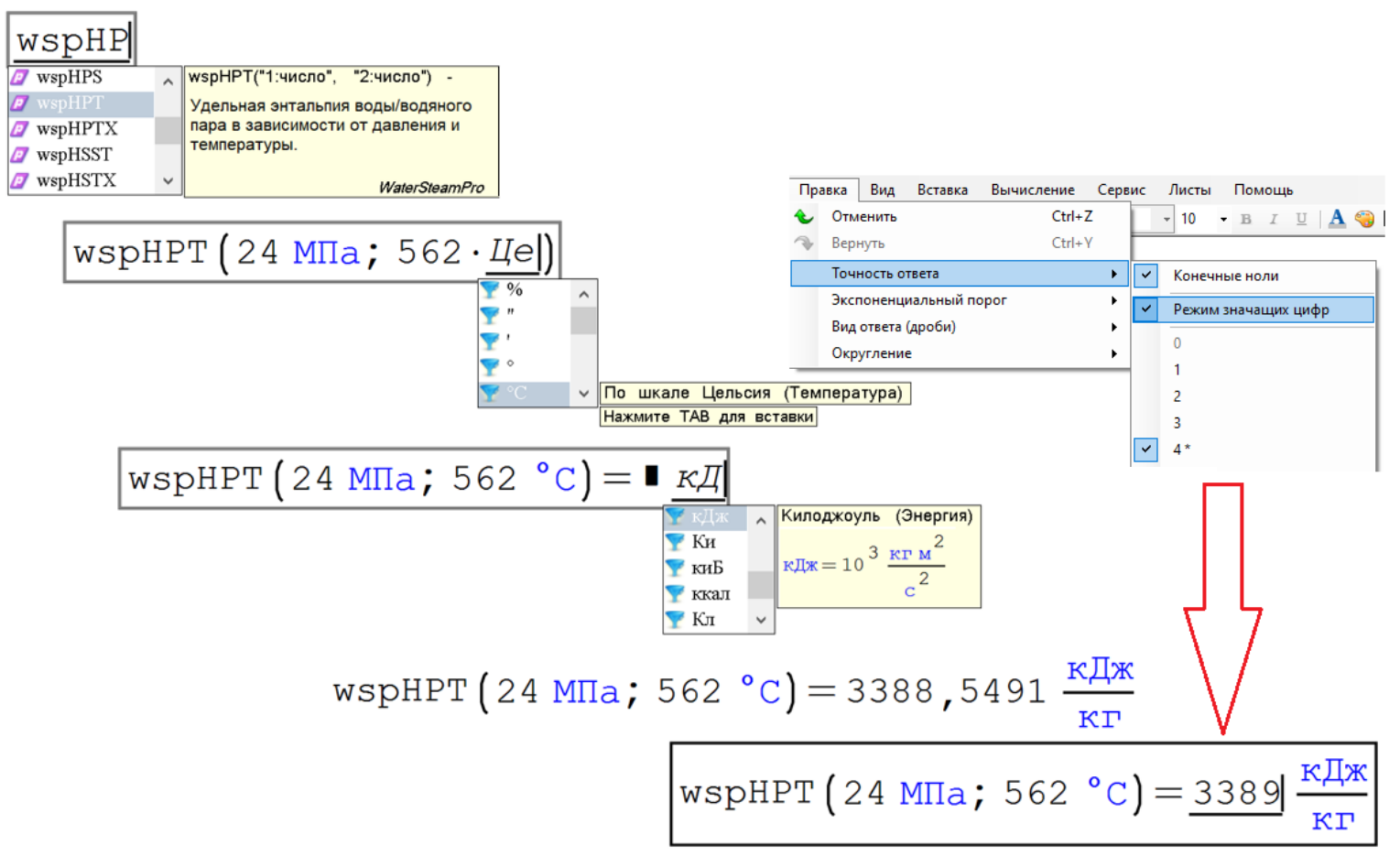Toggle Bold formatting in toolbar
Viewport: 1400px width, 856px height.
[1245, 219]
